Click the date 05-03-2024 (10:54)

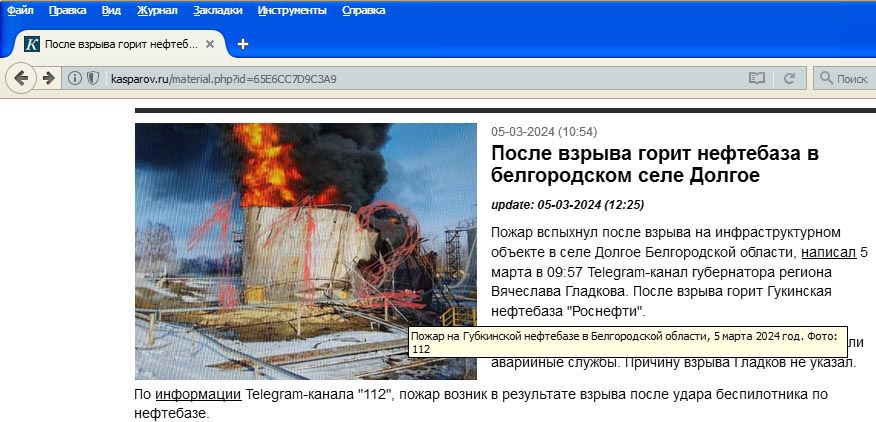pyautogui.click(x=544, y=132)
